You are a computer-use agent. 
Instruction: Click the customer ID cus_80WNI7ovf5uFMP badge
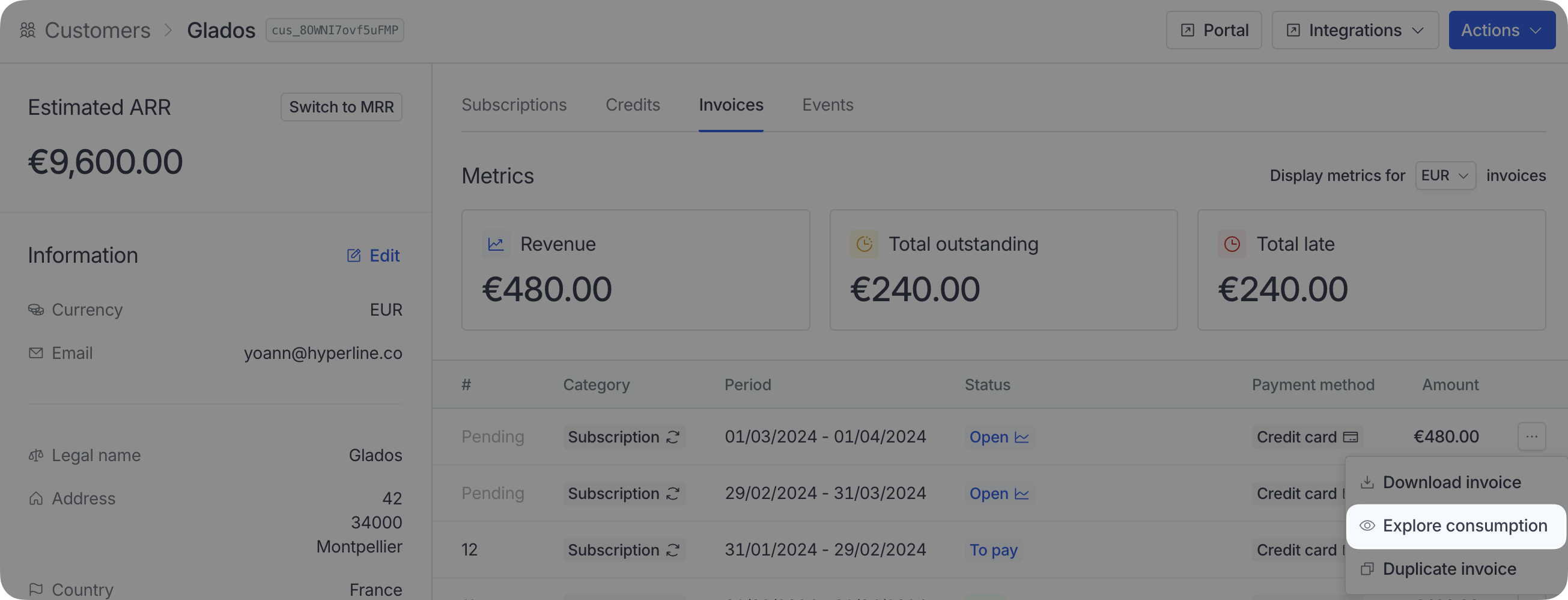pos(335,30)
